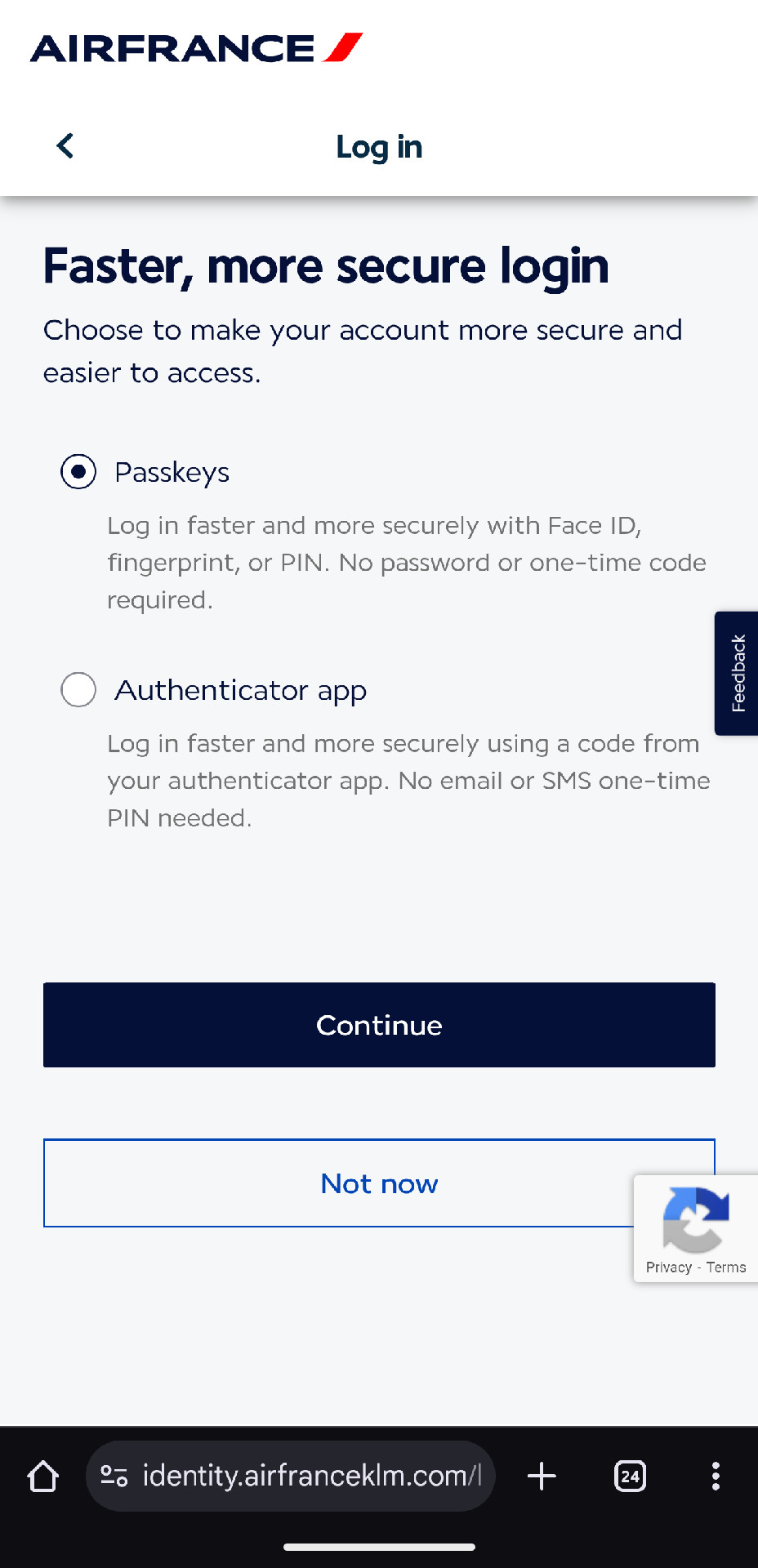Image resolution: width=758 pixels, height=1568 pixels.
Task: Tap the Passkeys Face ID description text
Action: tap(406, 563)
